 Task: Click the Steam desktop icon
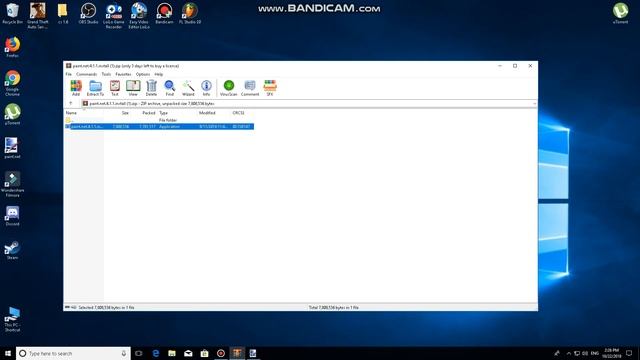12,250
